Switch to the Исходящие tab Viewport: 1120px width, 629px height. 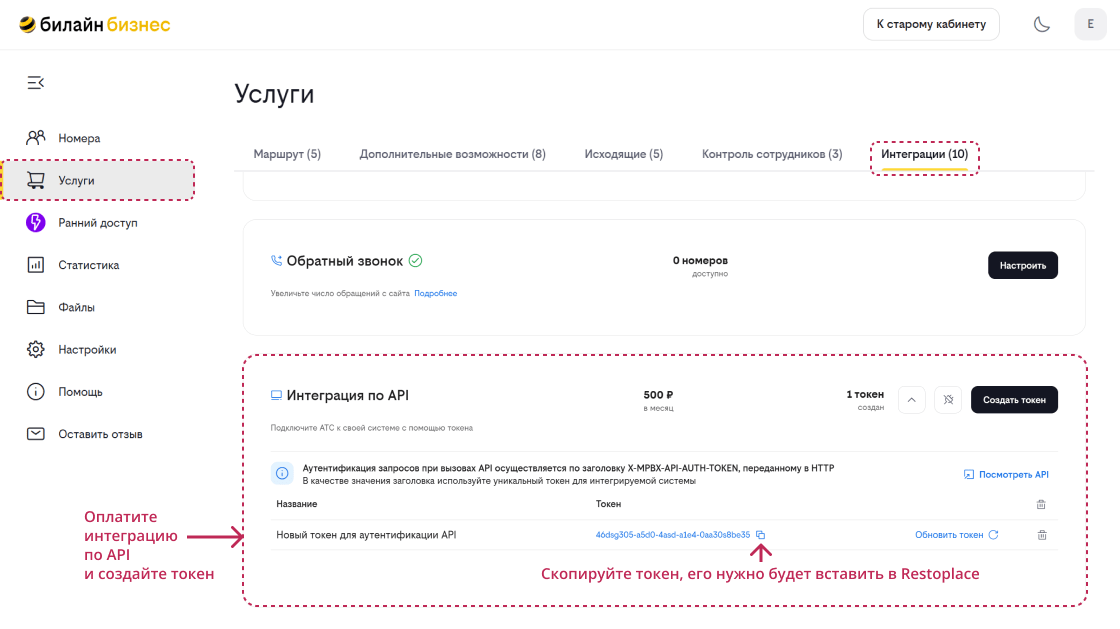pos(623,154)
